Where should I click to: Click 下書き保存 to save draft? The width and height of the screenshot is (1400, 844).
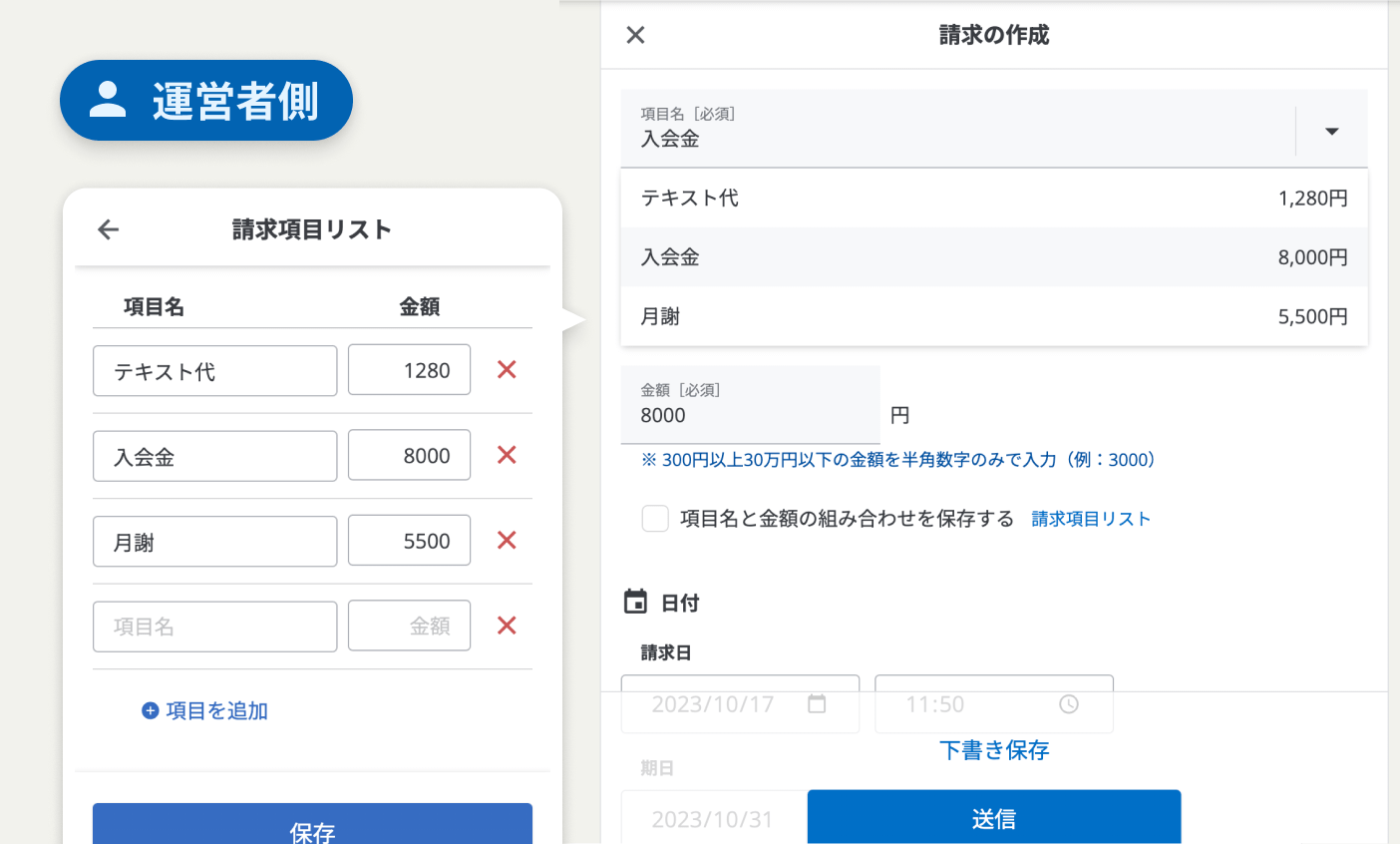coord(993,750)
